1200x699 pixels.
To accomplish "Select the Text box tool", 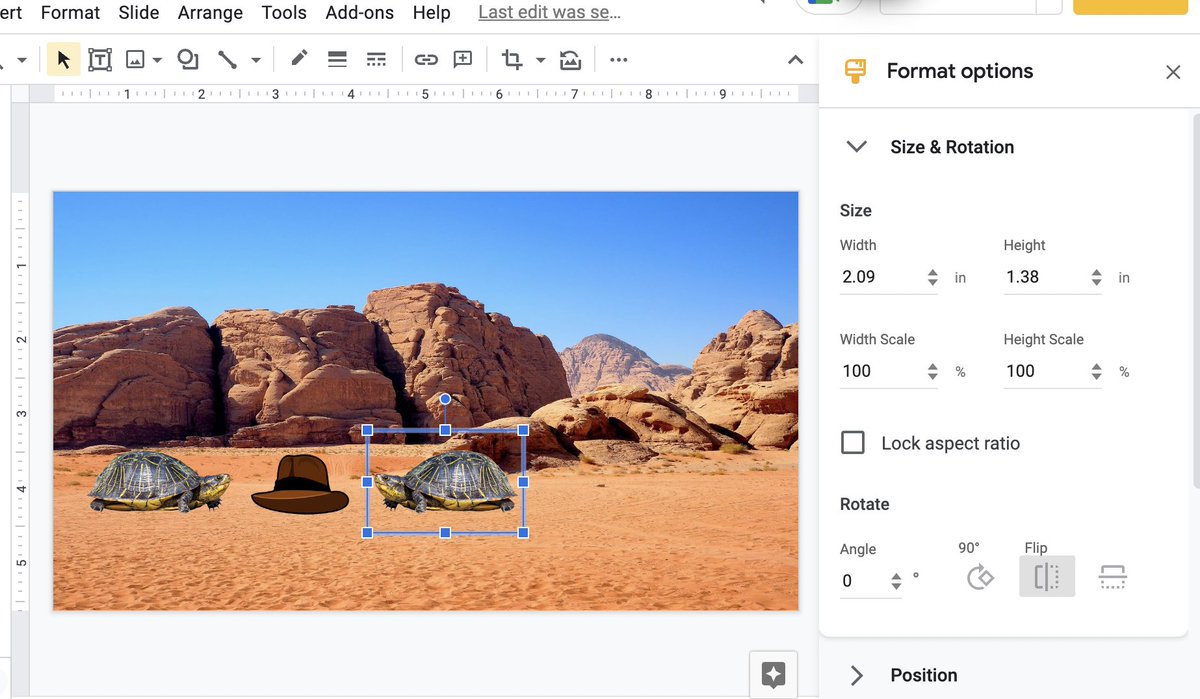I will pyautogui.click(x=100, y=59).
